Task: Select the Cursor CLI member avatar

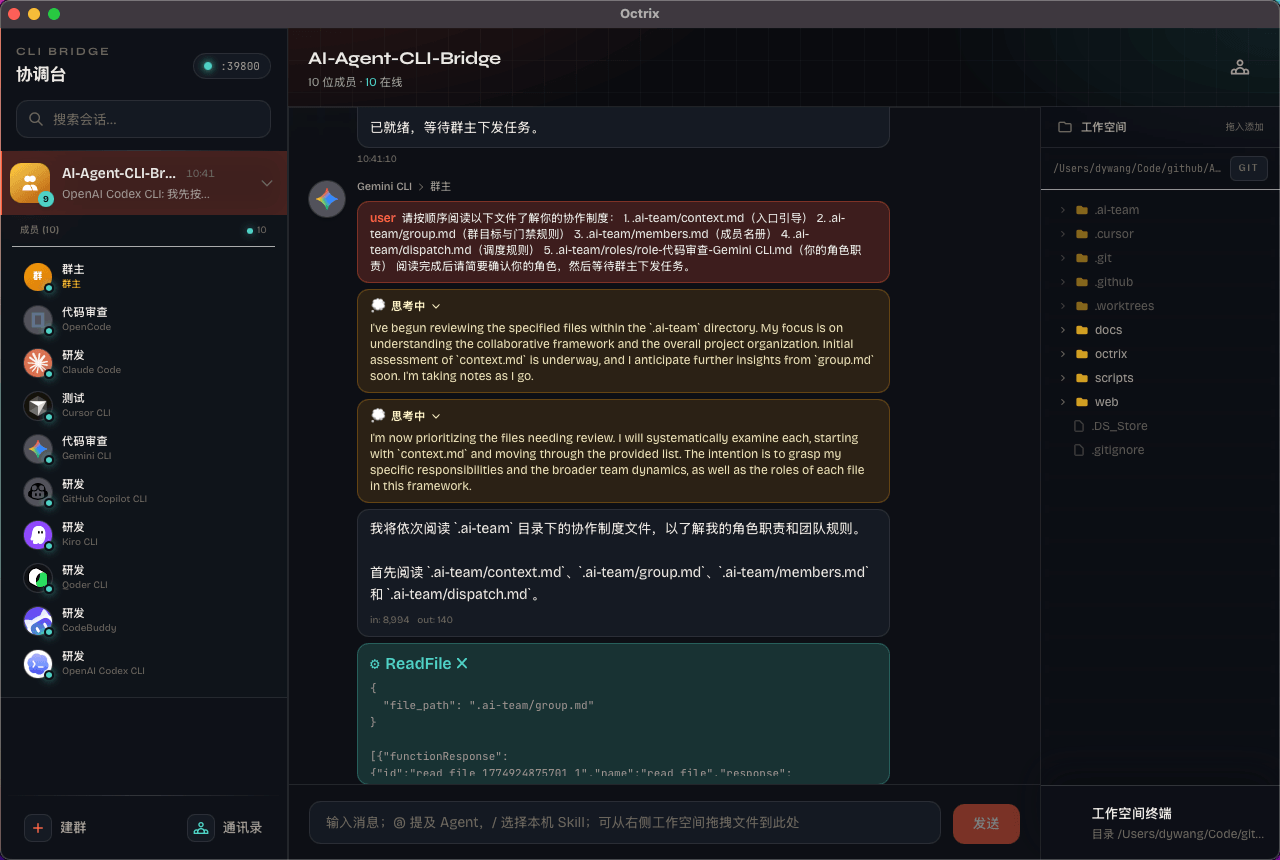Action: (38, 406)
